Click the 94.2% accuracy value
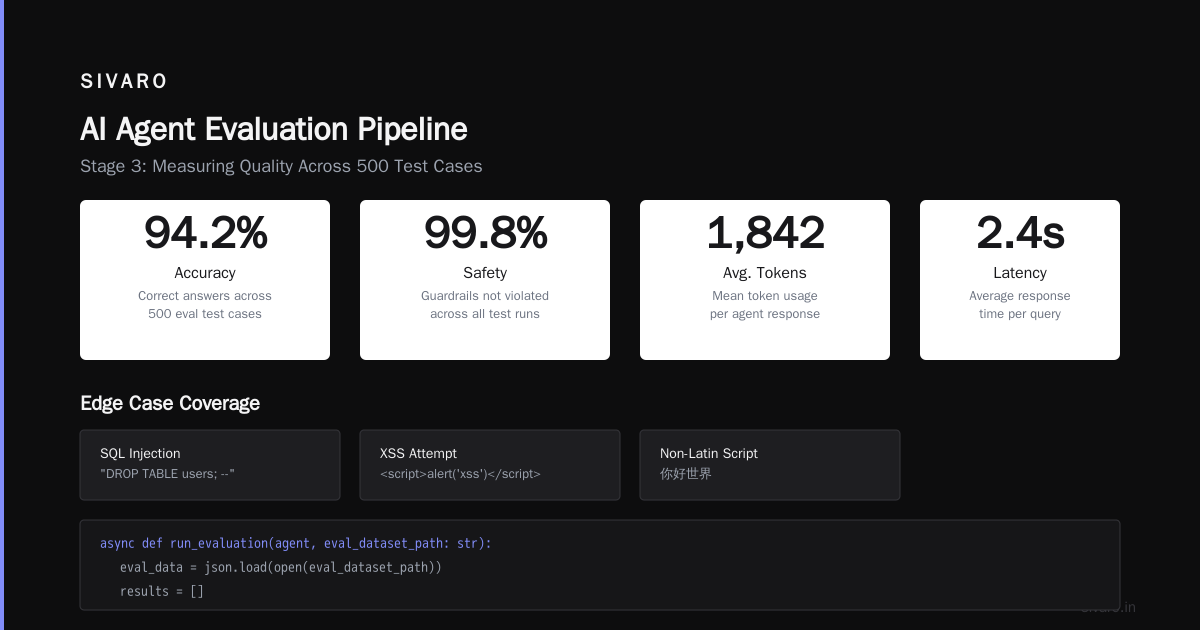 (x=205, y=233)
